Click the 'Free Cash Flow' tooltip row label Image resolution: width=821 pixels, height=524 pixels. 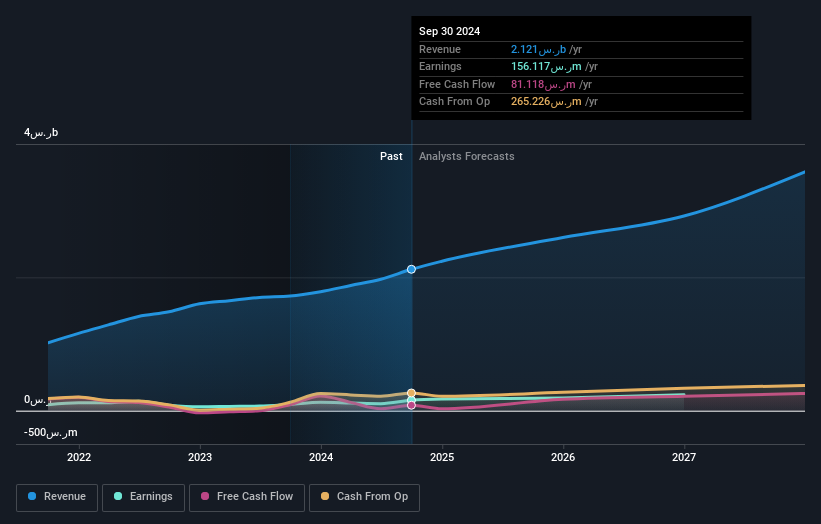coord(457,84)
